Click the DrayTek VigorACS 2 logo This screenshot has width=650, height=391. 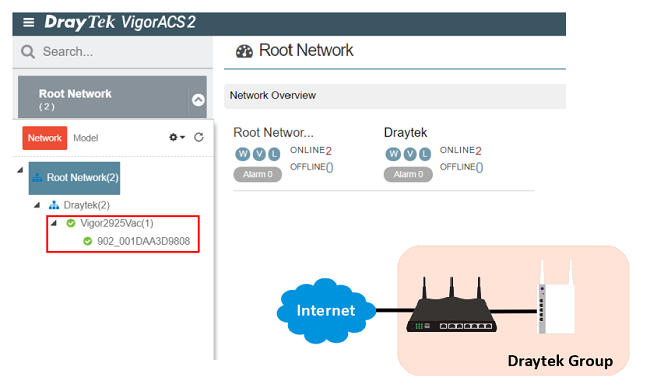coord(120,22)
